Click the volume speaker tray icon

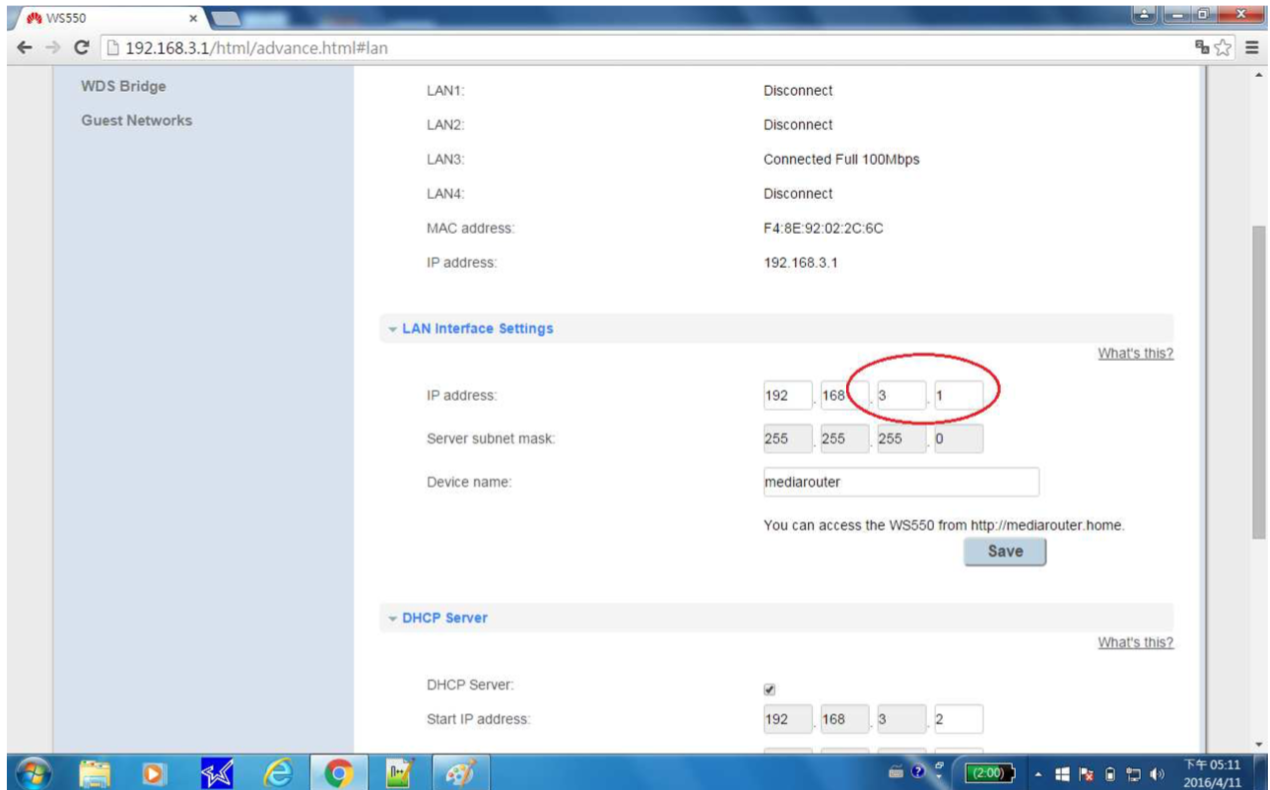[1159, 774]
